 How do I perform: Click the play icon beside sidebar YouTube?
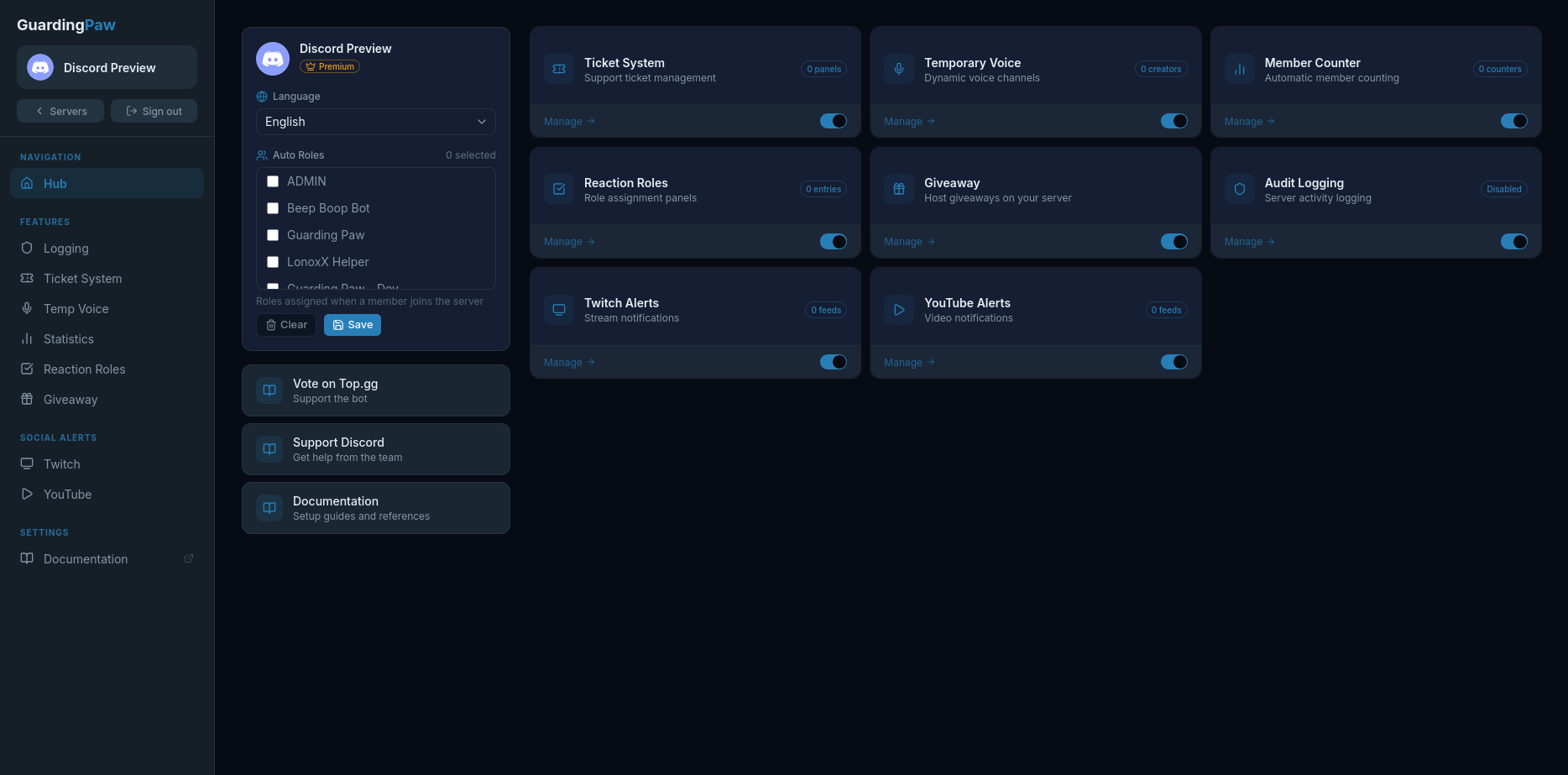click(x=27, y=494)
